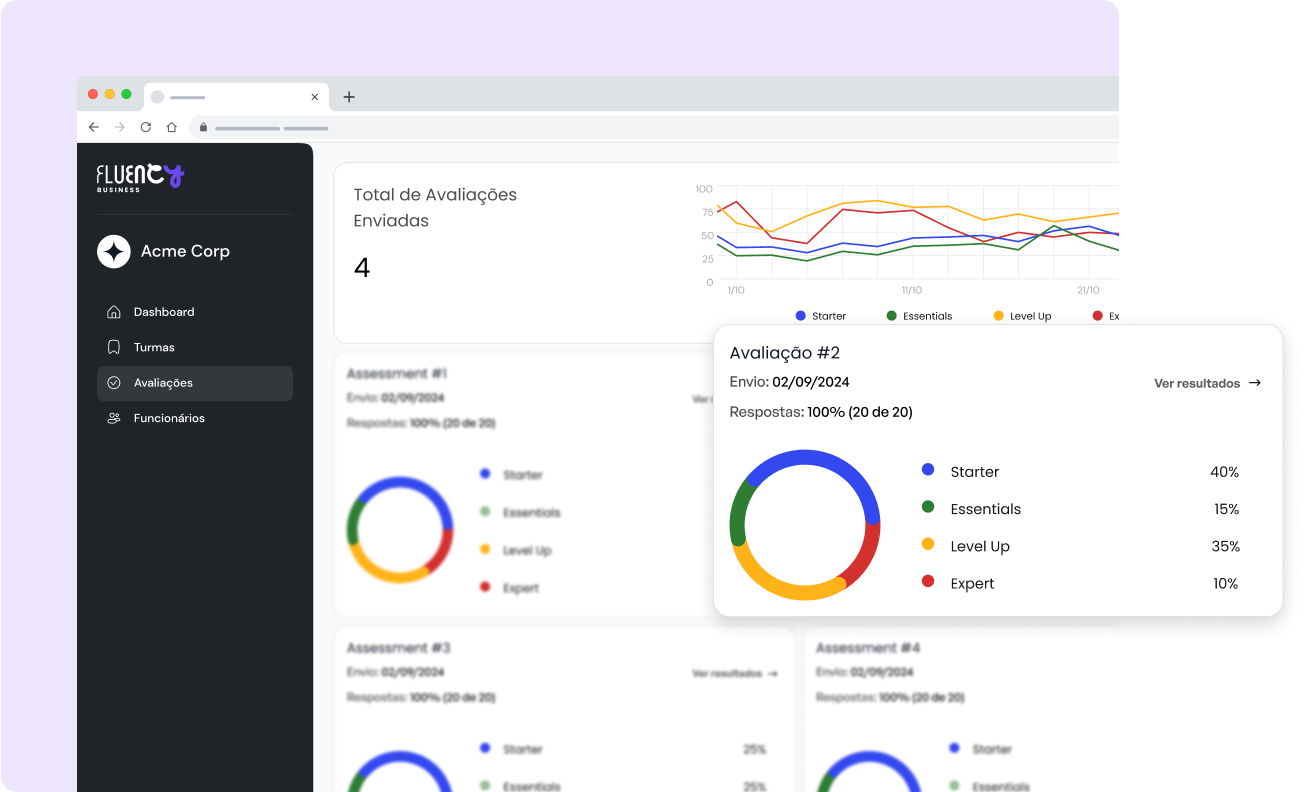Open the Funcionários people icon
Screen dimensions: 1304x792
[114, 418]
